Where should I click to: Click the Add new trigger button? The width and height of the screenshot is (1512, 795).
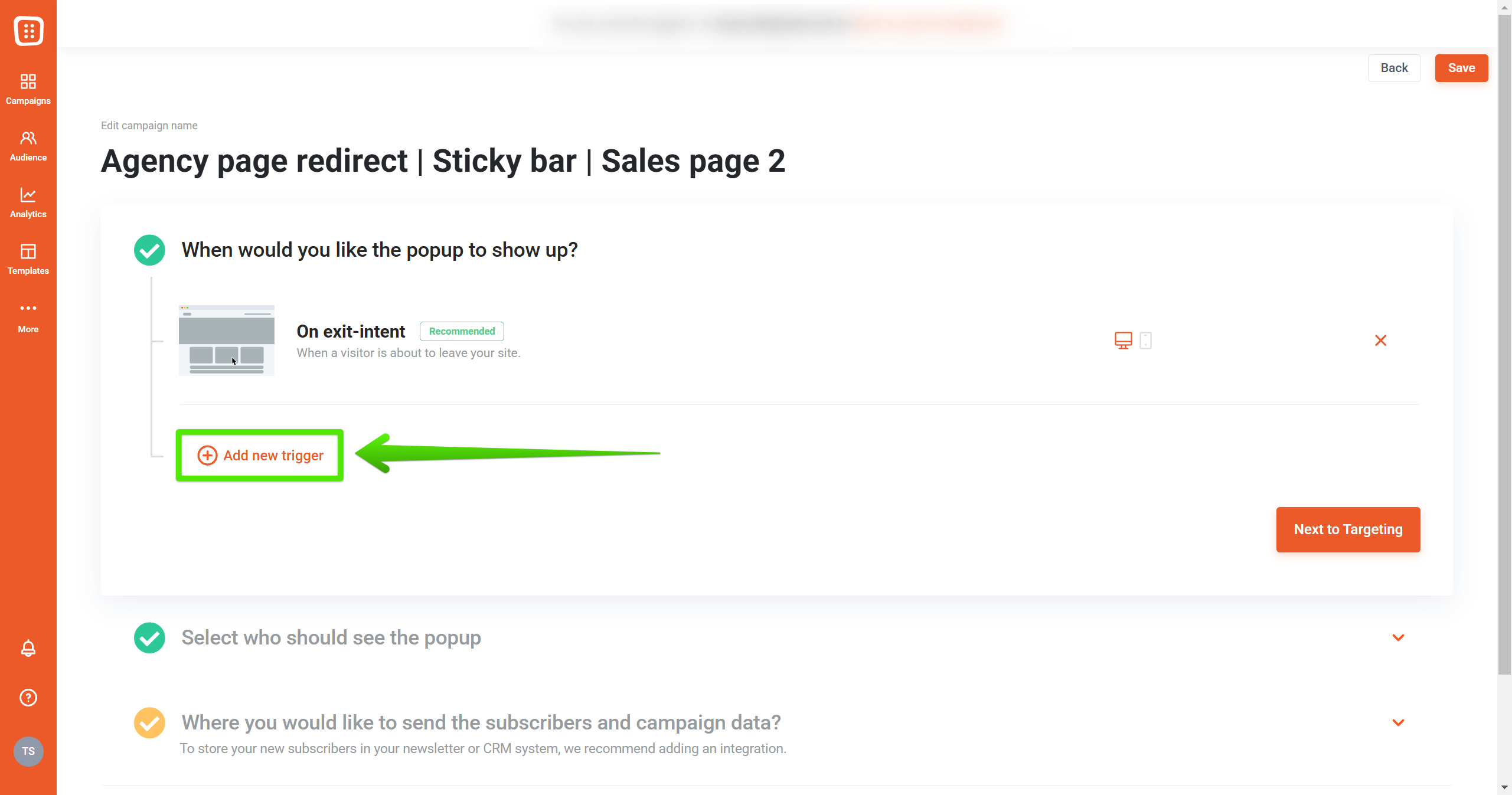click(x=260, y=456)
